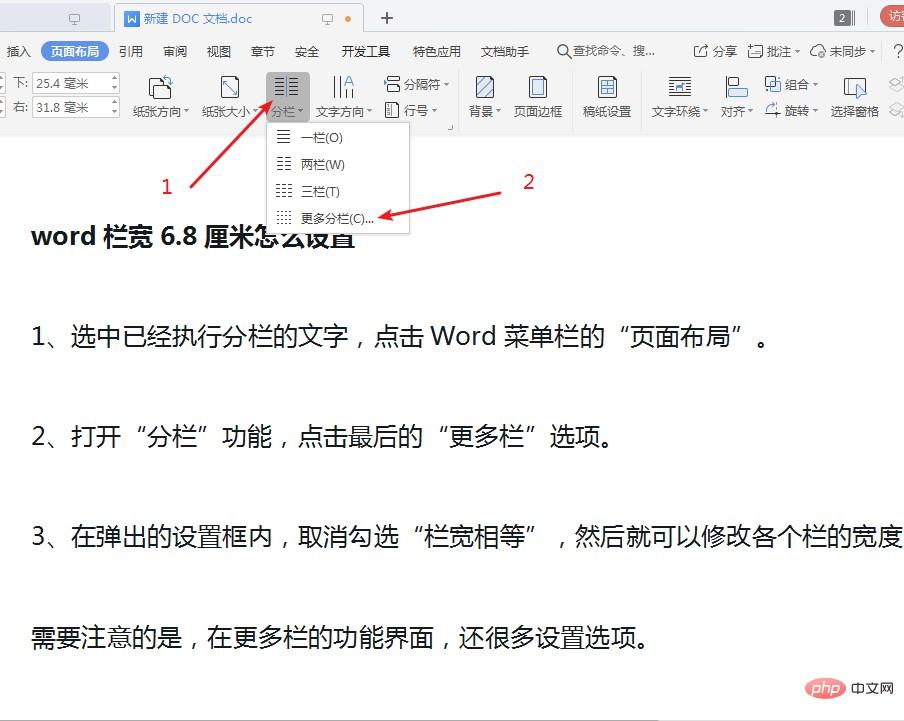The width and height of the screenshot is (904, 721).
Task: Switch to the 引用 ribbon tab
Action: coord(131,52)
